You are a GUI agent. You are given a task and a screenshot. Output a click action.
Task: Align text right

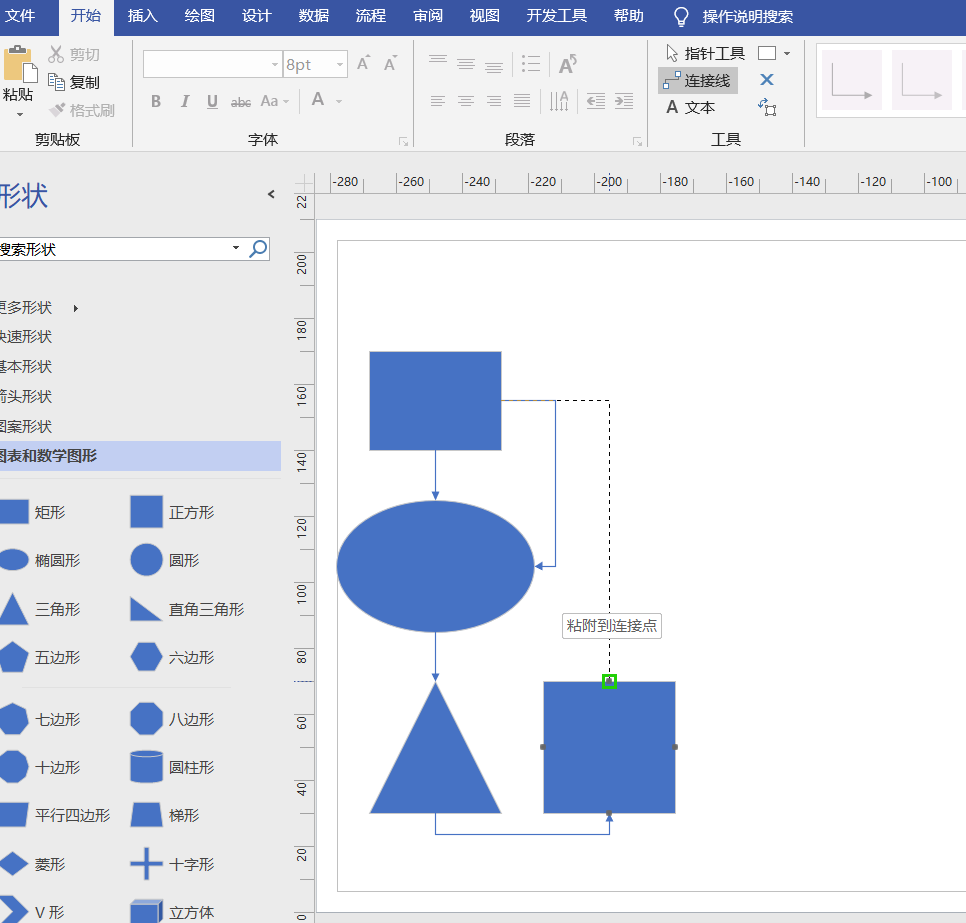(493, 101)
